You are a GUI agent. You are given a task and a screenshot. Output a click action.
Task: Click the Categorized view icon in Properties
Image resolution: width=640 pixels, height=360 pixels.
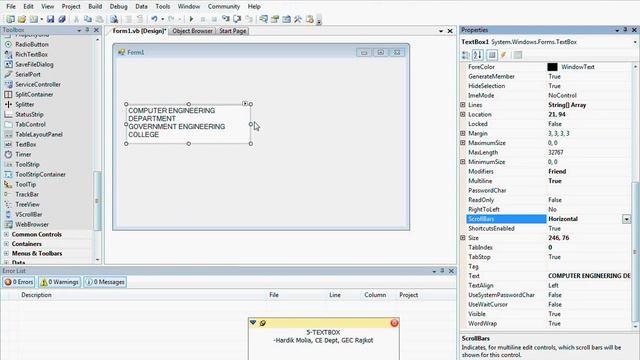pos(466,55)
